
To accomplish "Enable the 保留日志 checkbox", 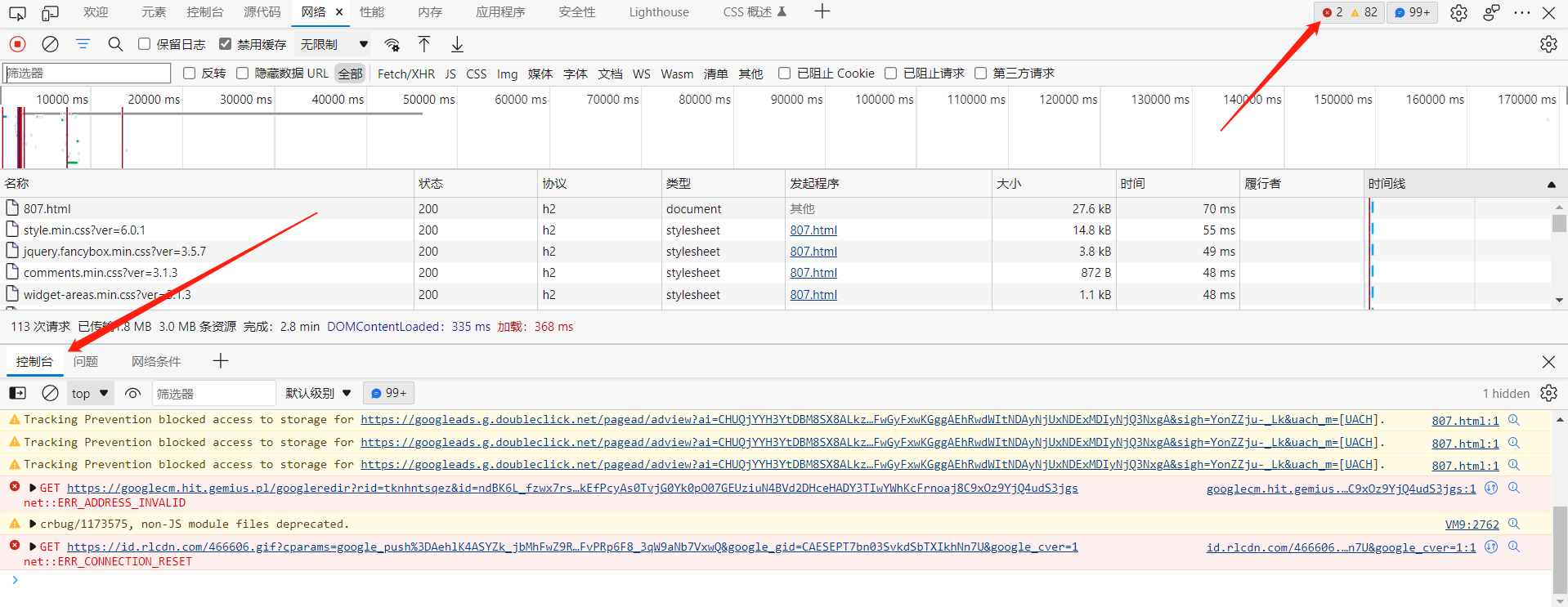I will tap(145, 44).
